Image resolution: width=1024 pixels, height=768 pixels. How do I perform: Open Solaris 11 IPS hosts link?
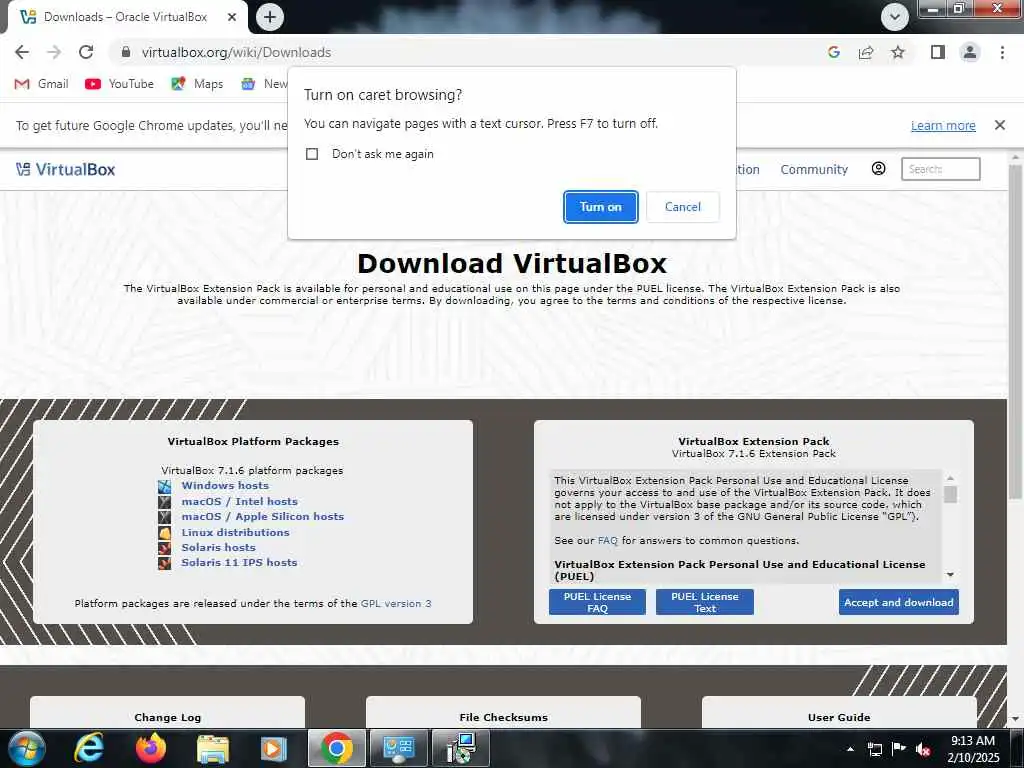[239, 562]
